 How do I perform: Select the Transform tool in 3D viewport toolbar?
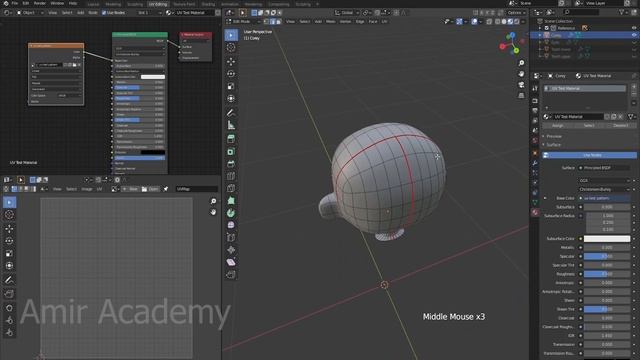pyautogui.click(x=231, y=98)
